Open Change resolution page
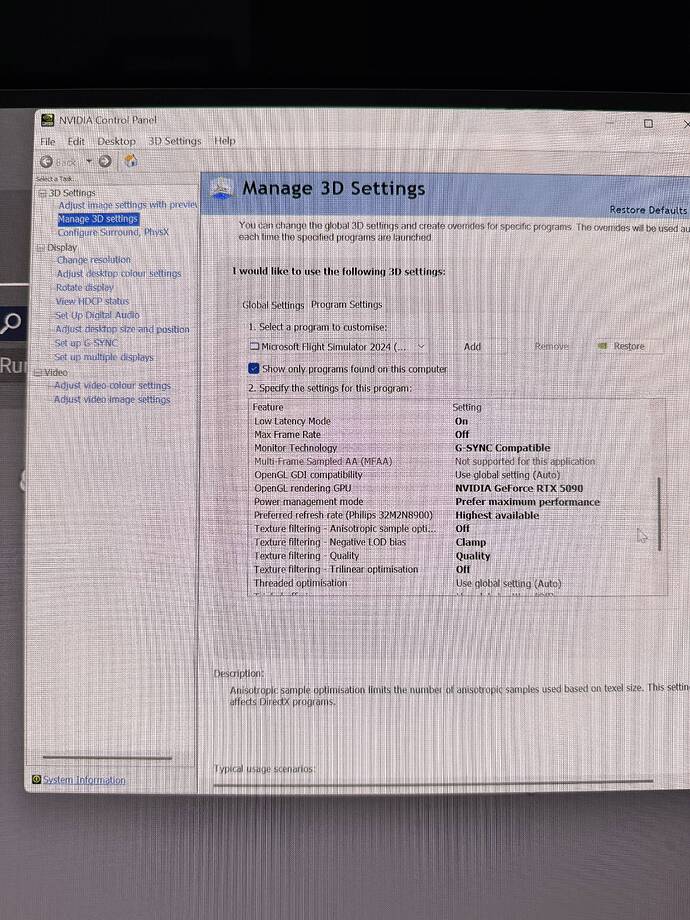690x920 pixels. click(93, 260)
